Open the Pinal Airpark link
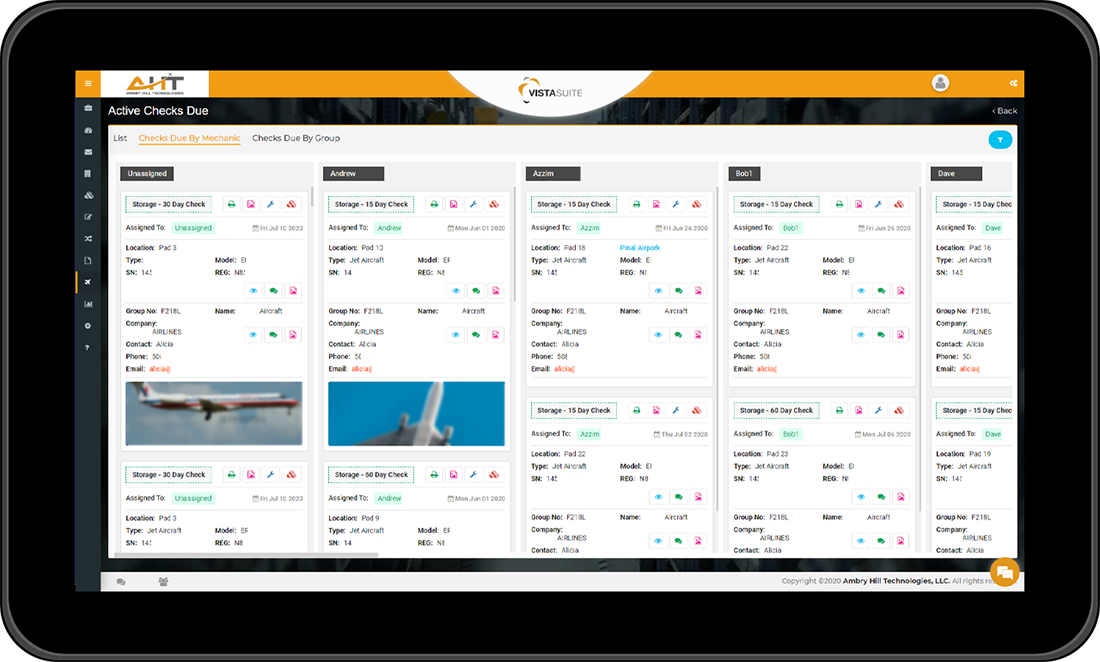Image resolution: width=1100 pixels, height=662 pixels. tap(640, 248)
